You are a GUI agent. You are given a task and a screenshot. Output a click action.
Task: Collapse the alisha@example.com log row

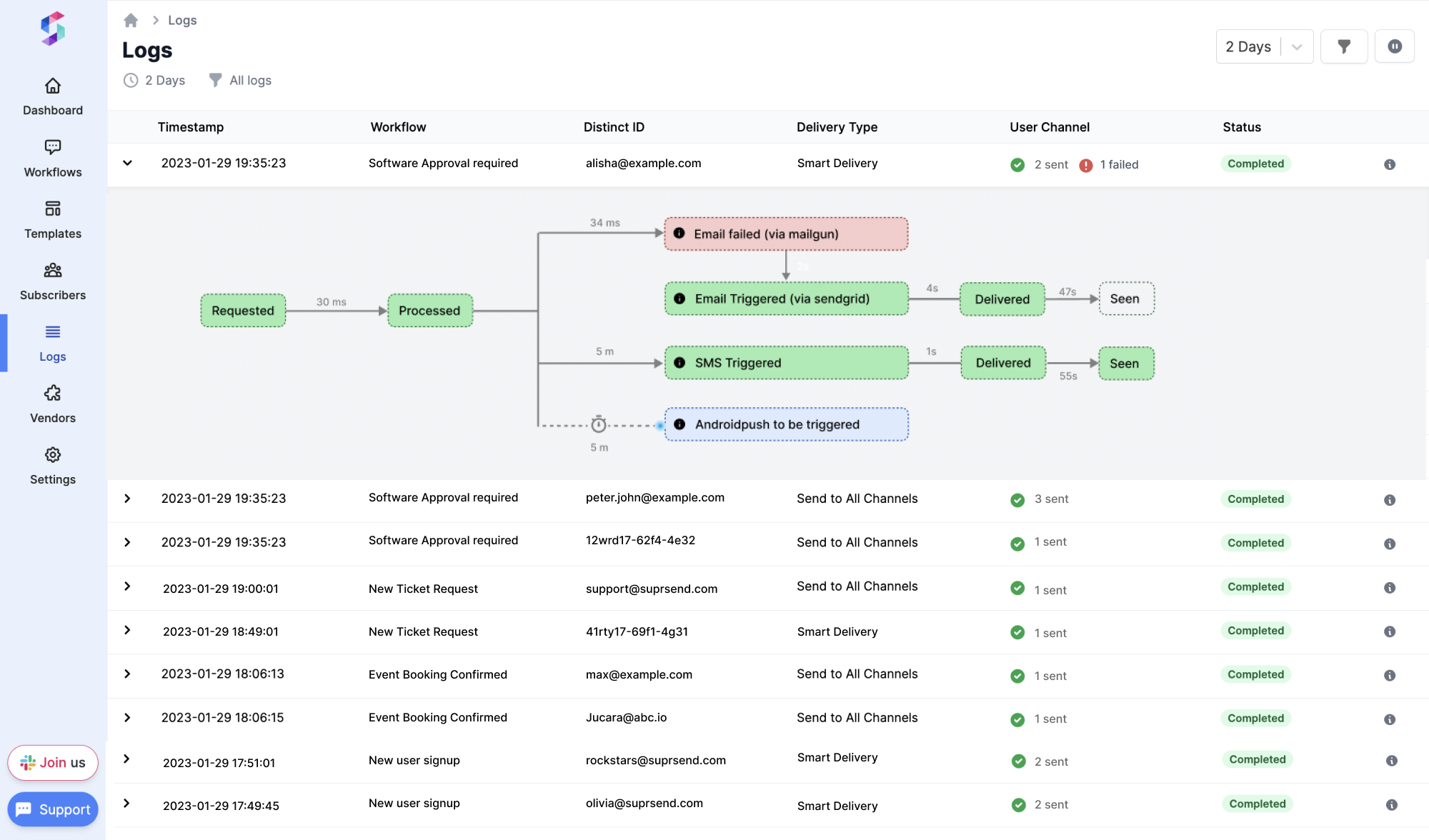[x=127, y=163]
